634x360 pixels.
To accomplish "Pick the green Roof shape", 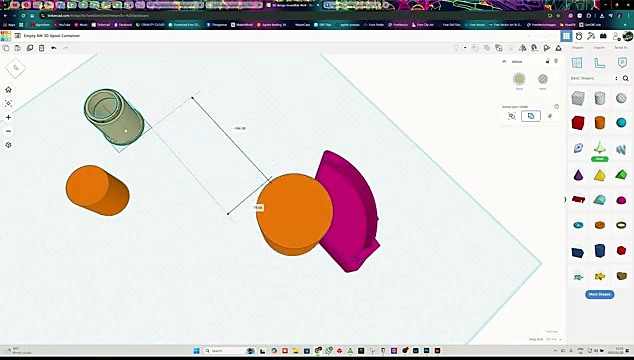I will pos(621,175).
